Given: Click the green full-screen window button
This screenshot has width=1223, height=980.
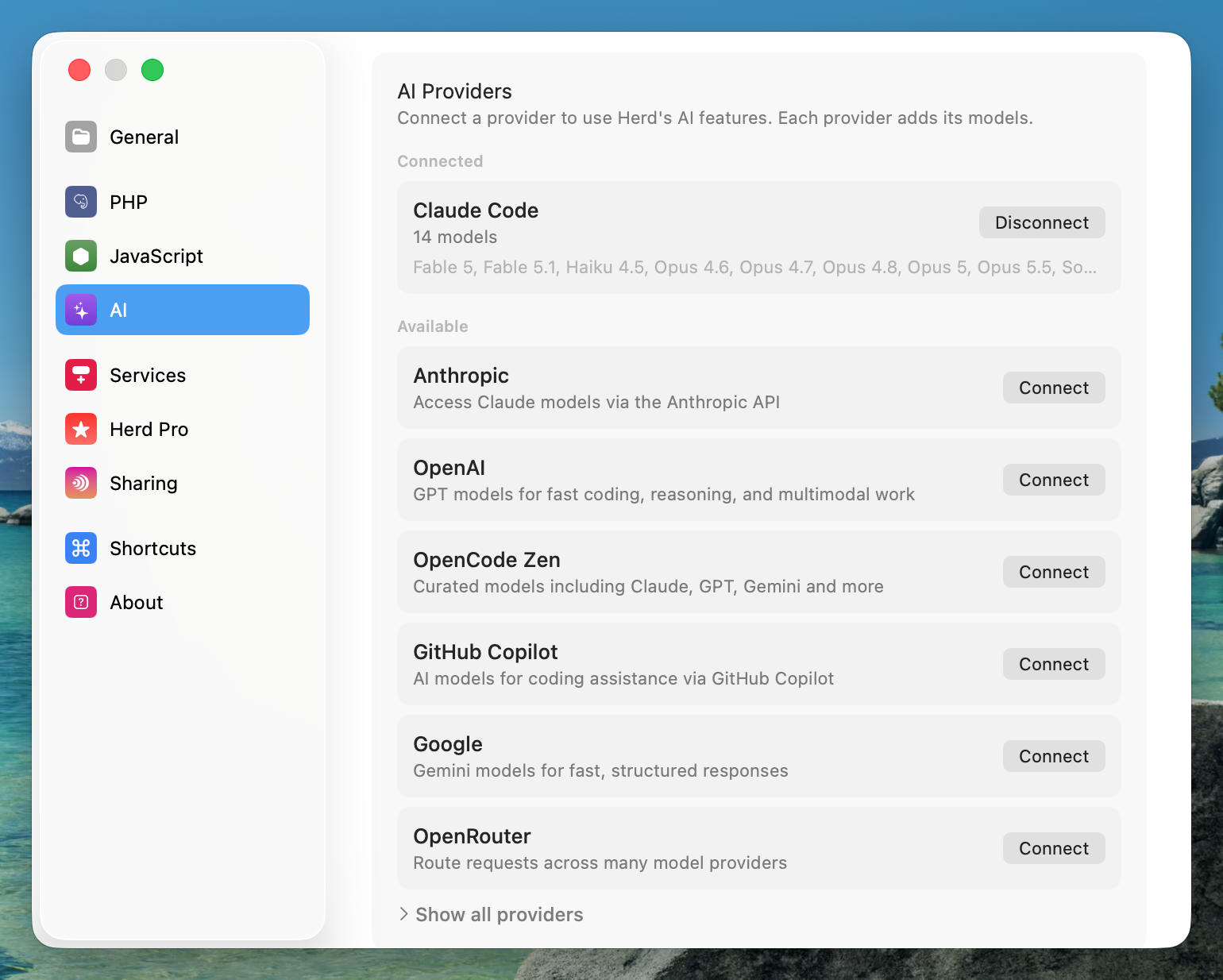Looking at the screenshot, I should click(152, 70).
